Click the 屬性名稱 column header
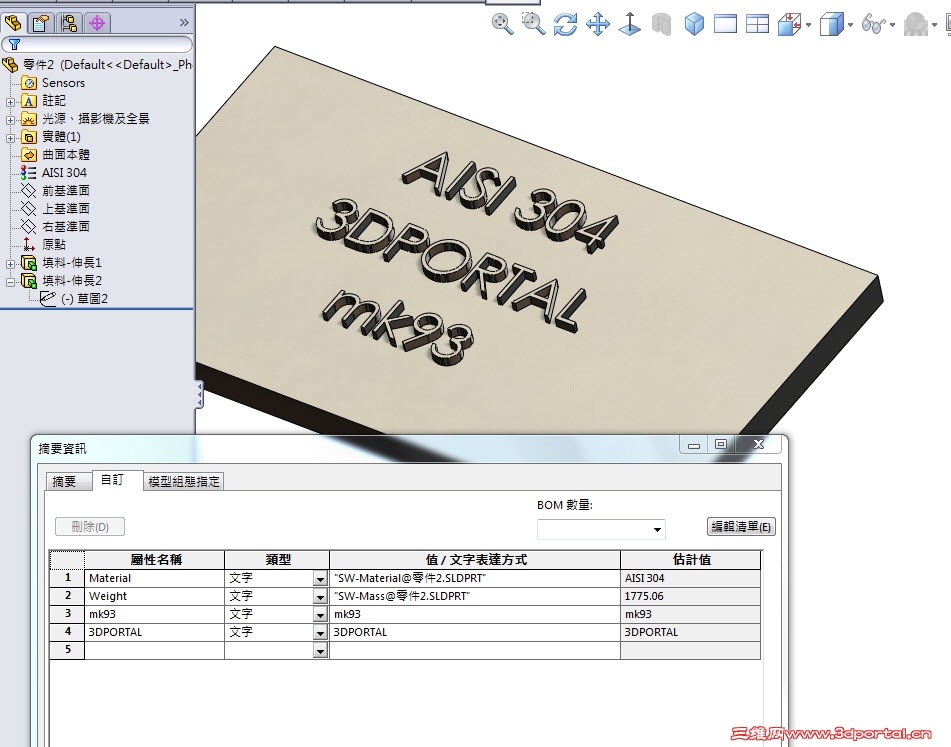Viewport: 951px width, 747px height. click(x=155, y=560)
